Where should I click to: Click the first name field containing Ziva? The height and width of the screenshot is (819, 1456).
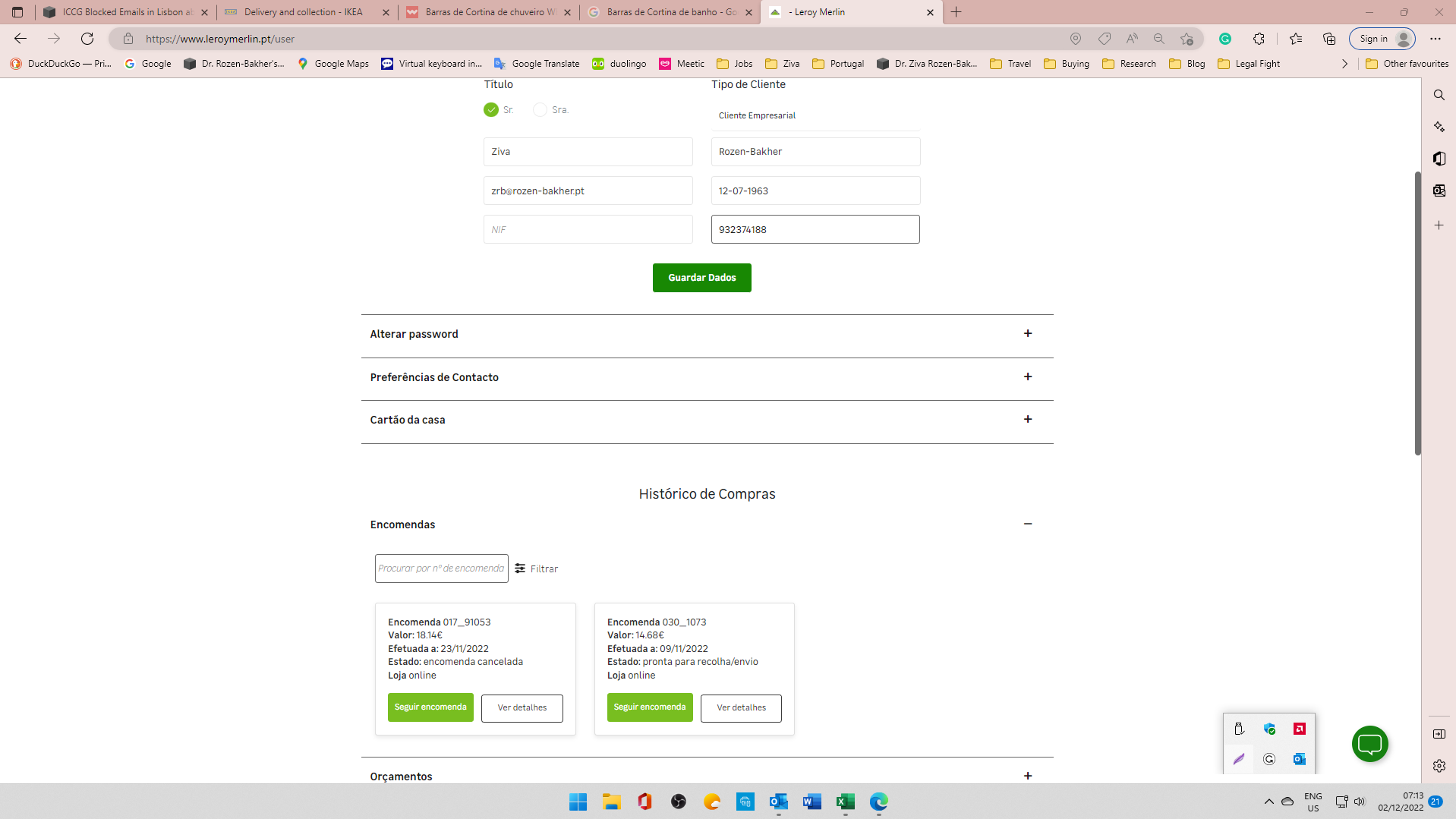(x=588, y=152)
